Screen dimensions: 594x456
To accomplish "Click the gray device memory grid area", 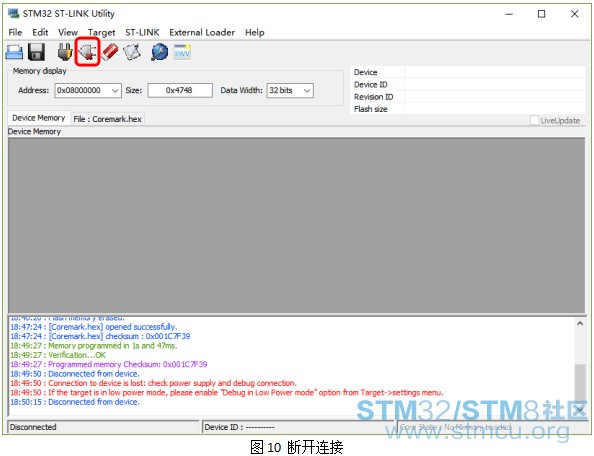I will pos(296,226).
